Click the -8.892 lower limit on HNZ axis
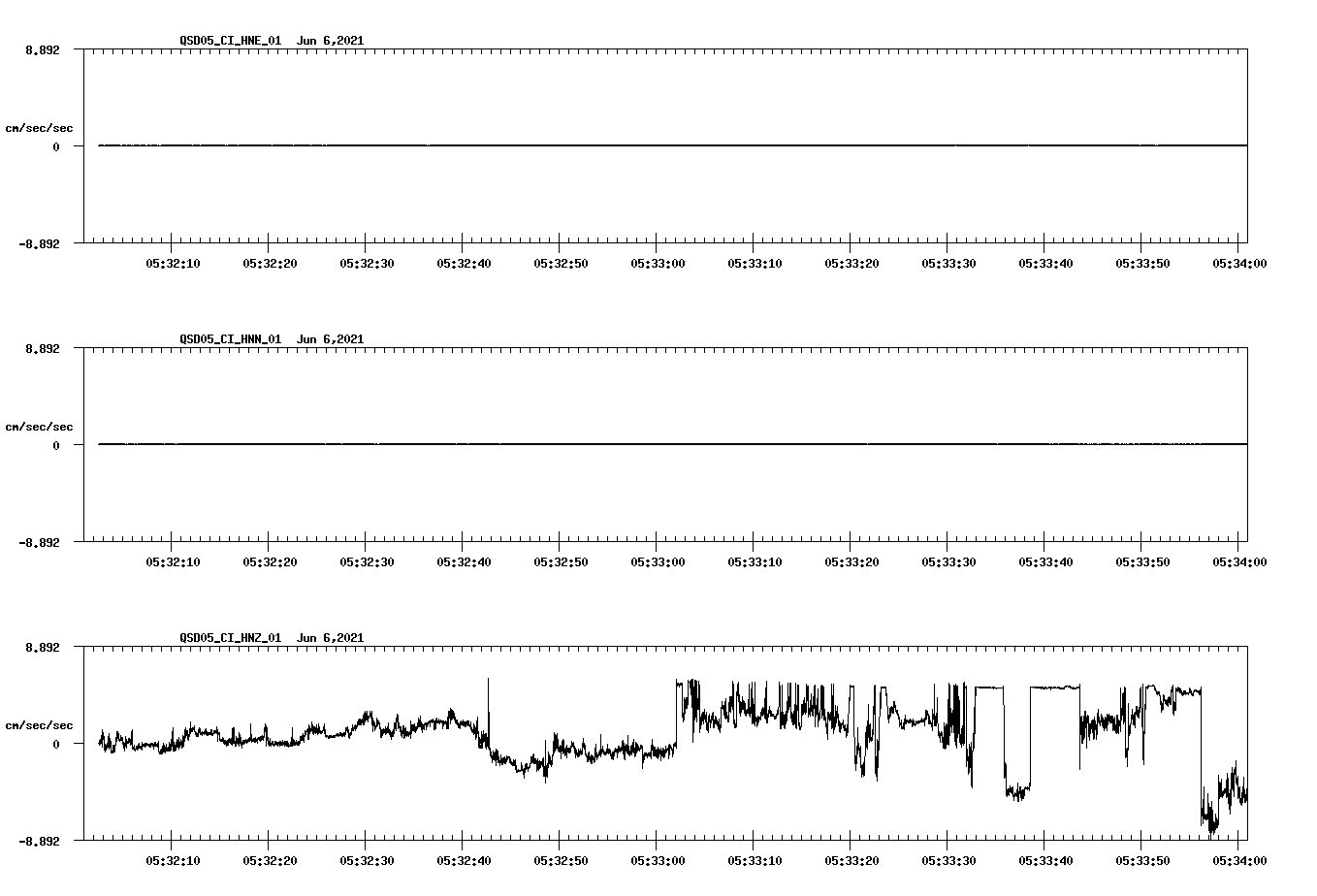The width and height of the screenshot is (1317, 896). [x=39, y=841]
